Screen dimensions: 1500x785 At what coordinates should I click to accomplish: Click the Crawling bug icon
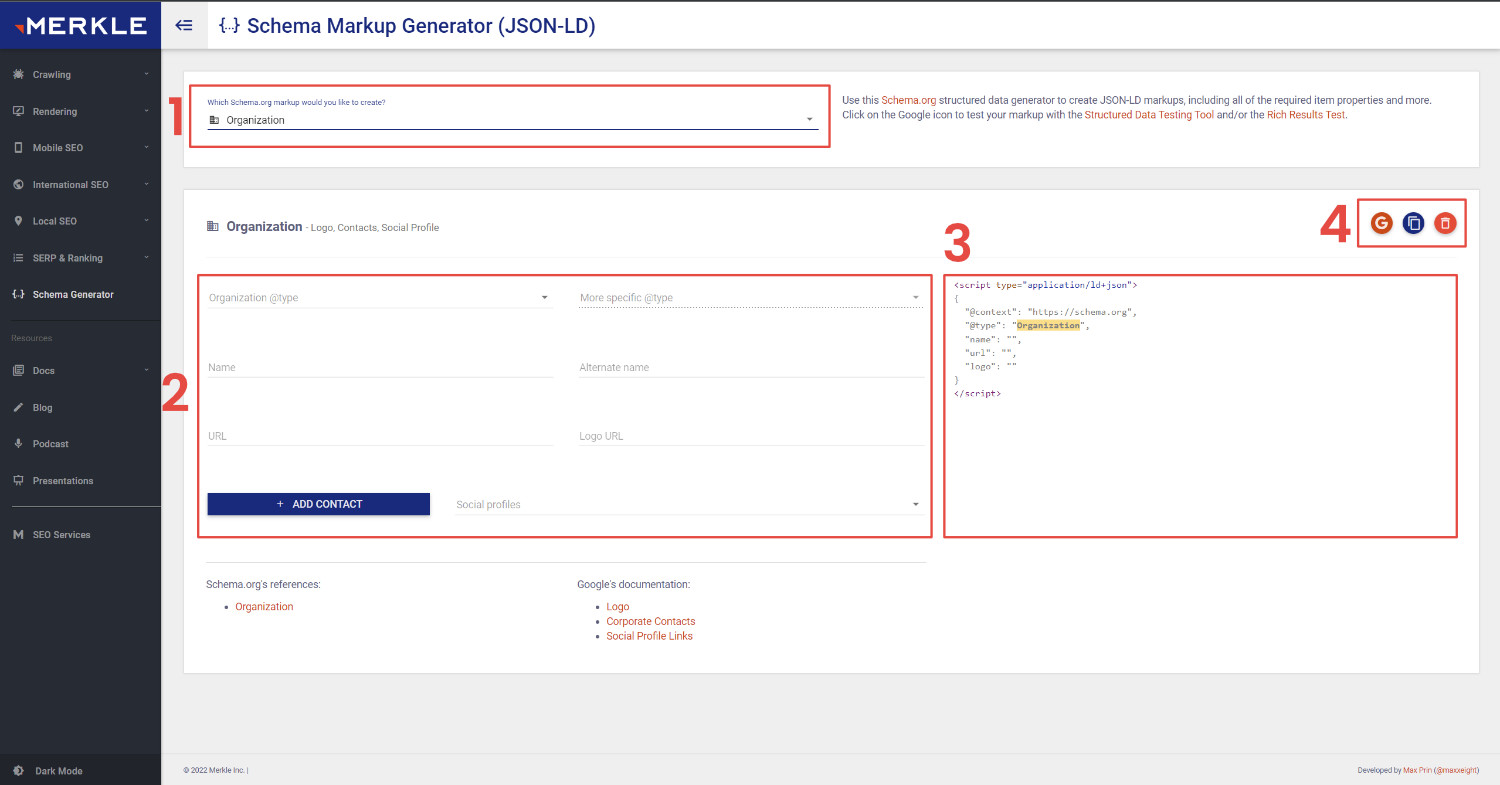18,74
